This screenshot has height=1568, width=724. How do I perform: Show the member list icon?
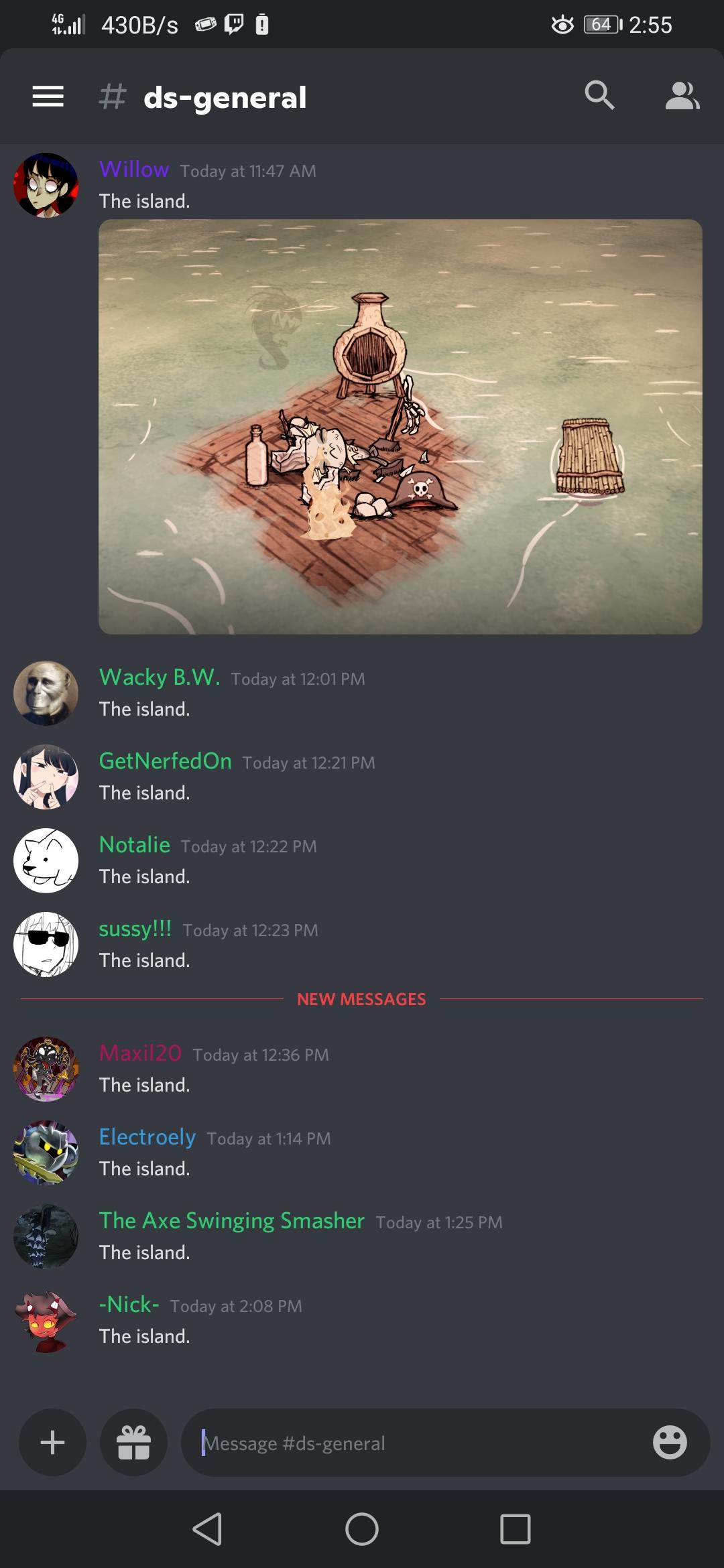coord(682,96)
